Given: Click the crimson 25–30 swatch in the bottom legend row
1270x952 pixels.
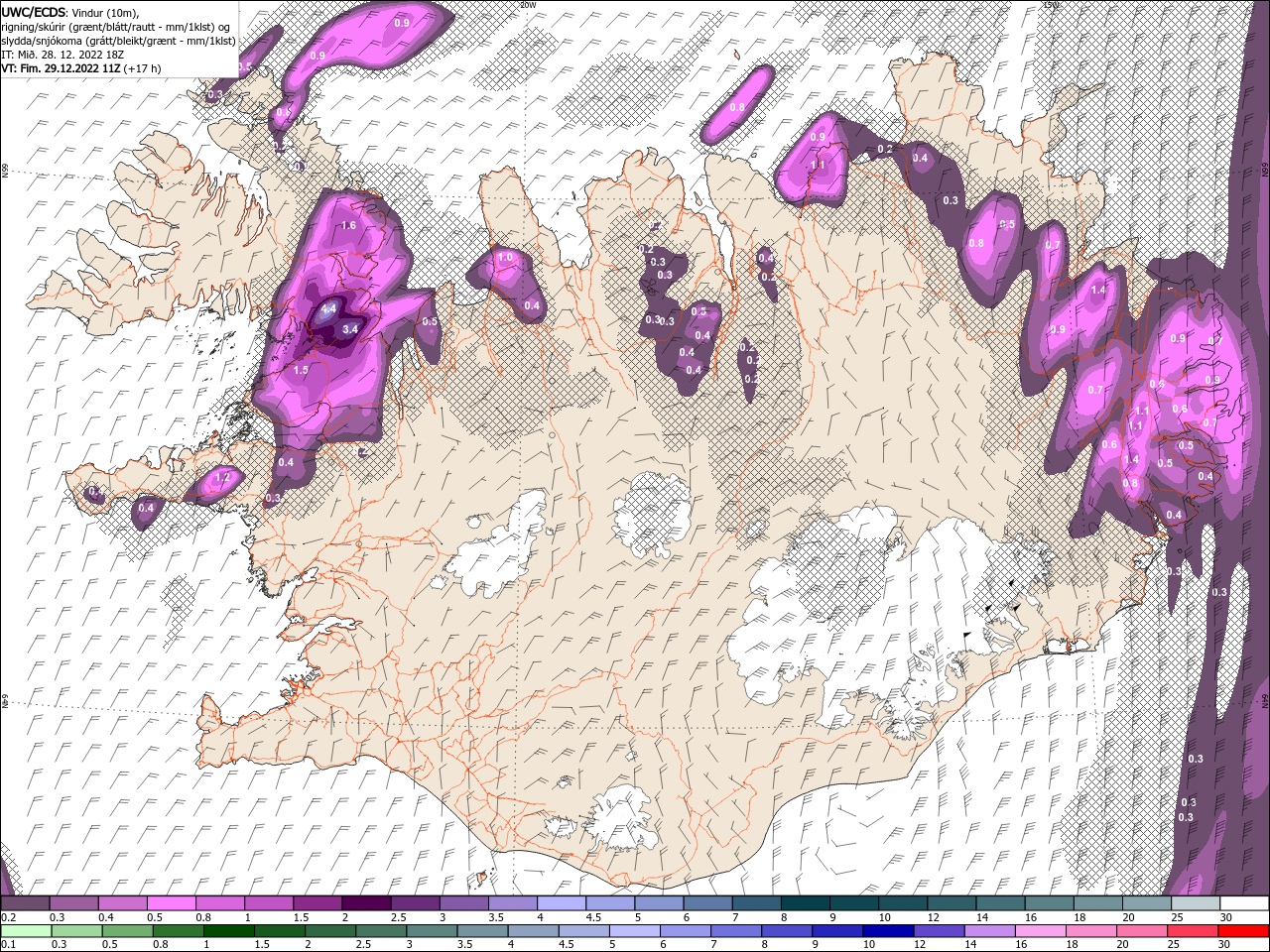Looking at the screenshot, I should 1193,931.
